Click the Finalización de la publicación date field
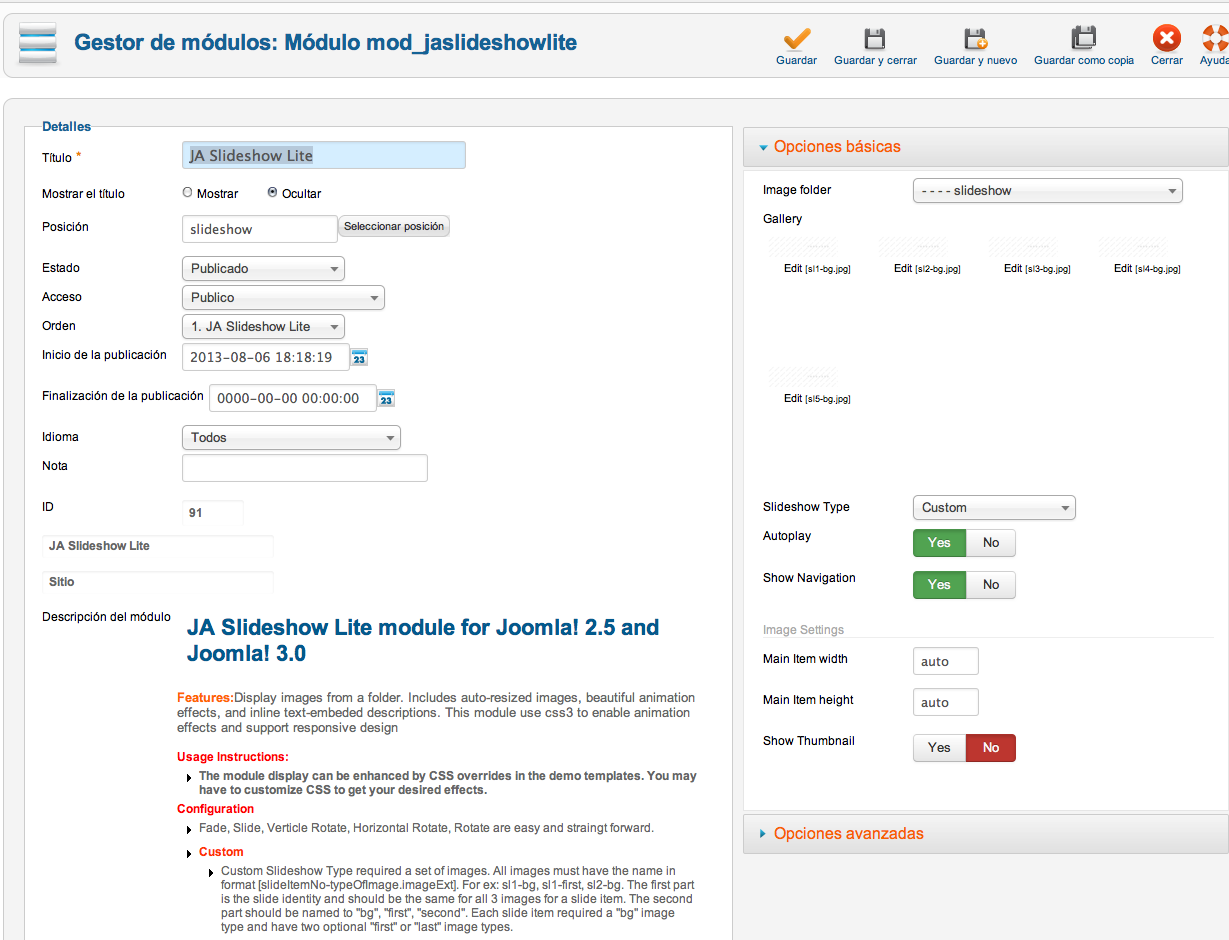1229x940 pixels. 293,398
